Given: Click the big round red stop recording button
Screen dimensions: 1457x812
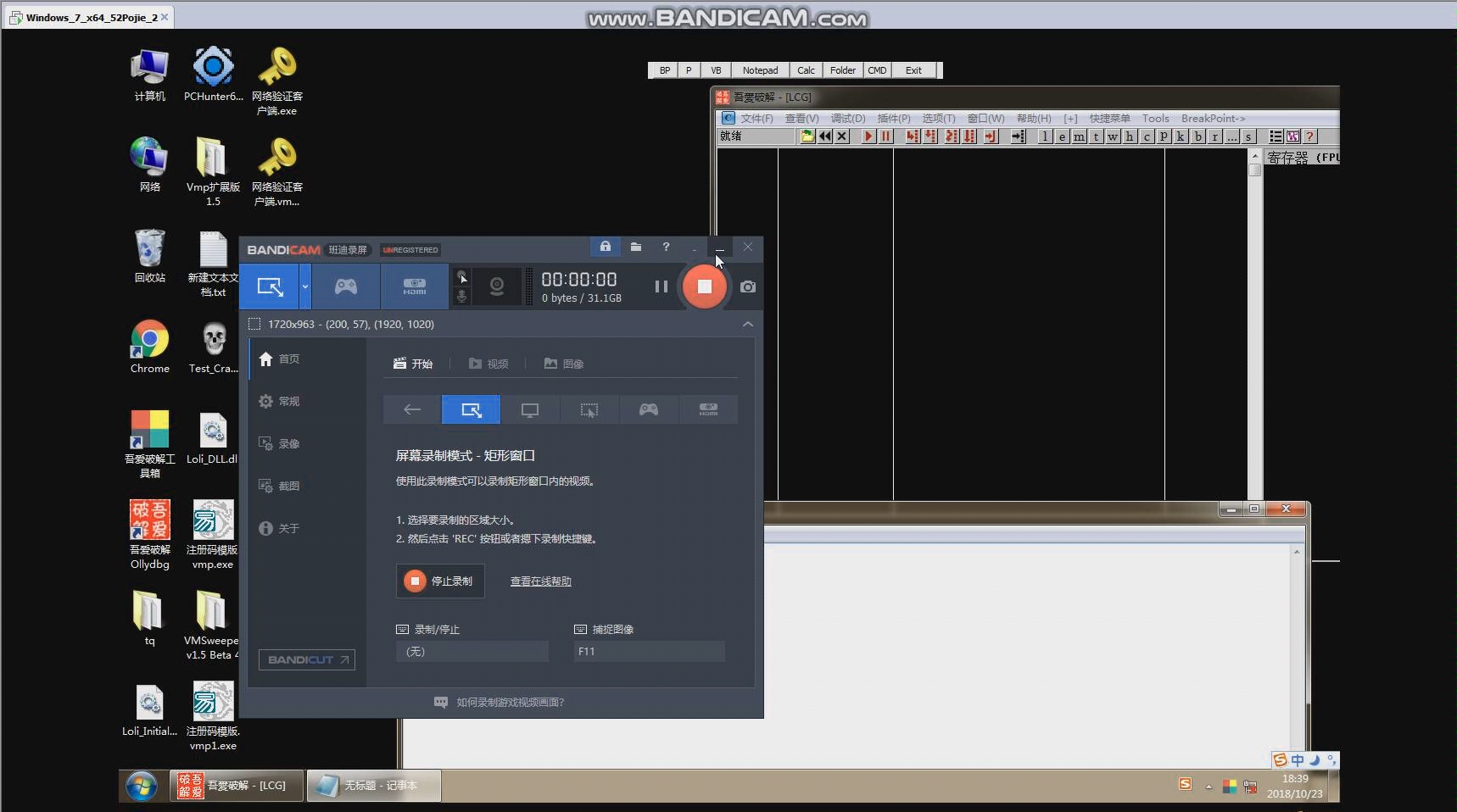Looking at the screenshot, I should (704, 286).
